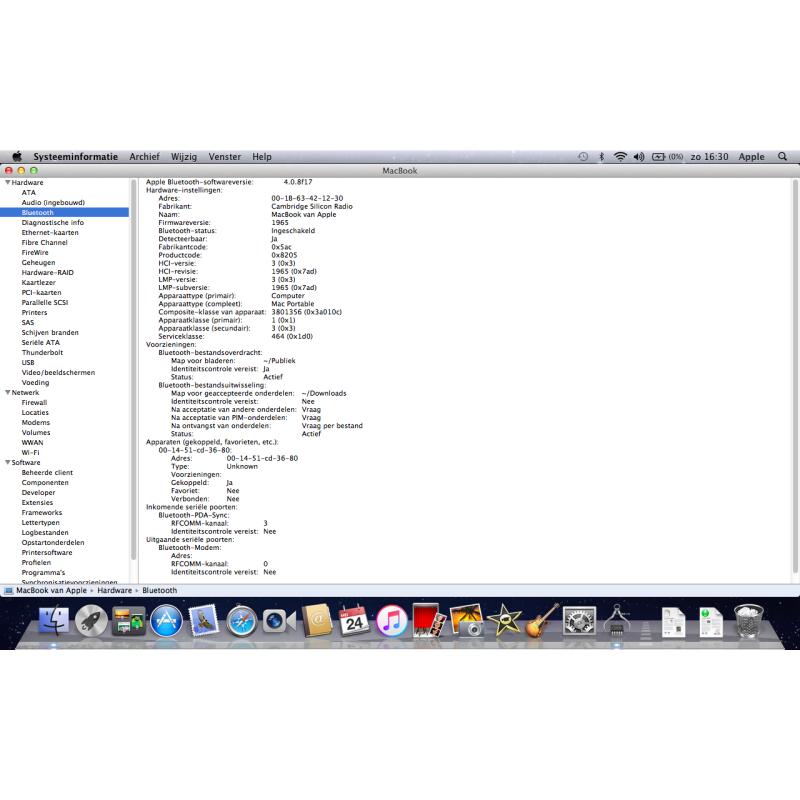Select USB in the sidebar

click(28, 362)
